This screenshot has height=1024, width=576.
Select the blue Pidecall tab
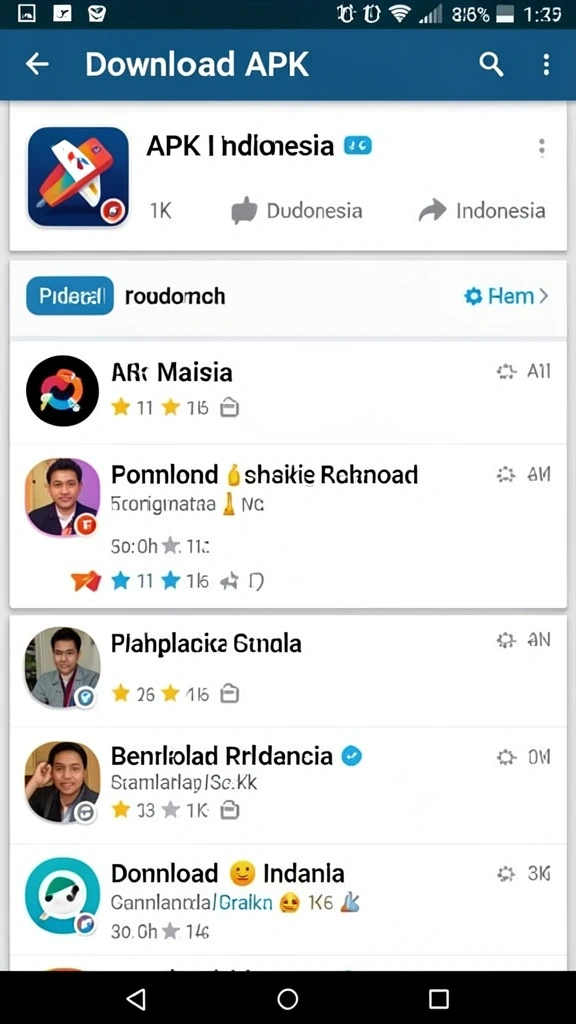point(70,296)
